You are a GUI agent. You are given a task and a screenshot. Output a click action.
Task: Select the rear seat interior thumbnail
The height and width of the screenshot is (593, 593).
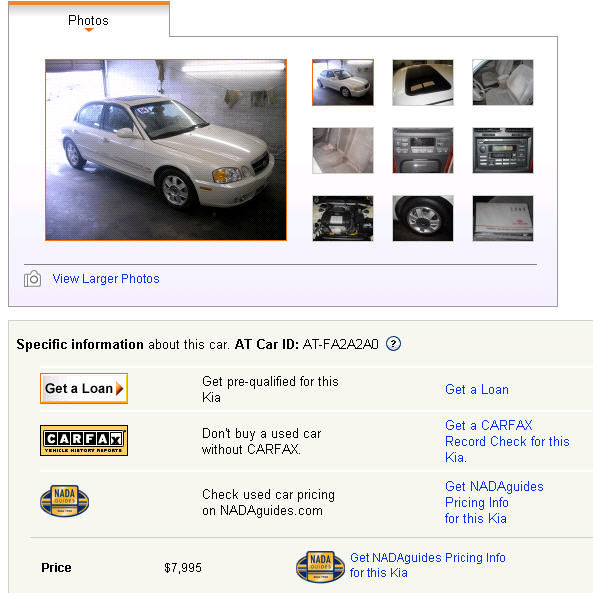pyautogui.click(x=343, y=151)
